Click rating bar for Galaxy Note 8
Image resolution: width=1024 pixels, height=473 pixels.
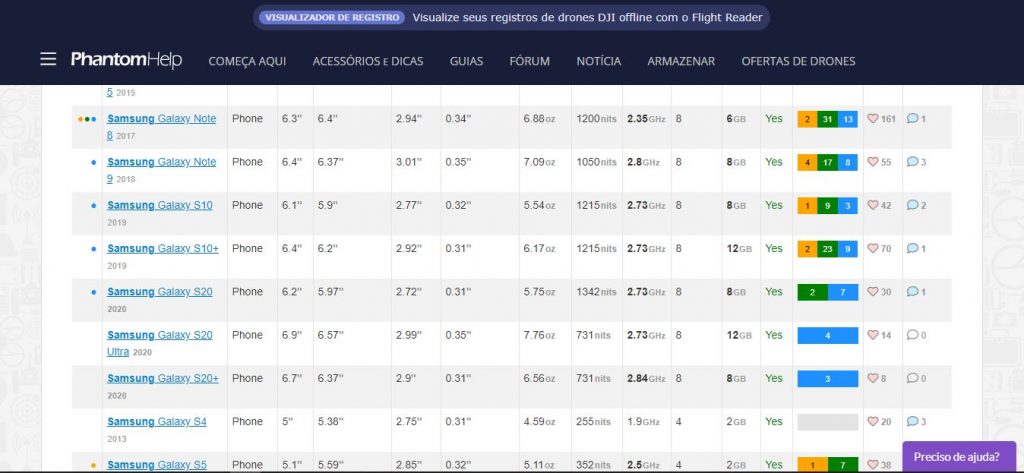click(x=827, y=119)
